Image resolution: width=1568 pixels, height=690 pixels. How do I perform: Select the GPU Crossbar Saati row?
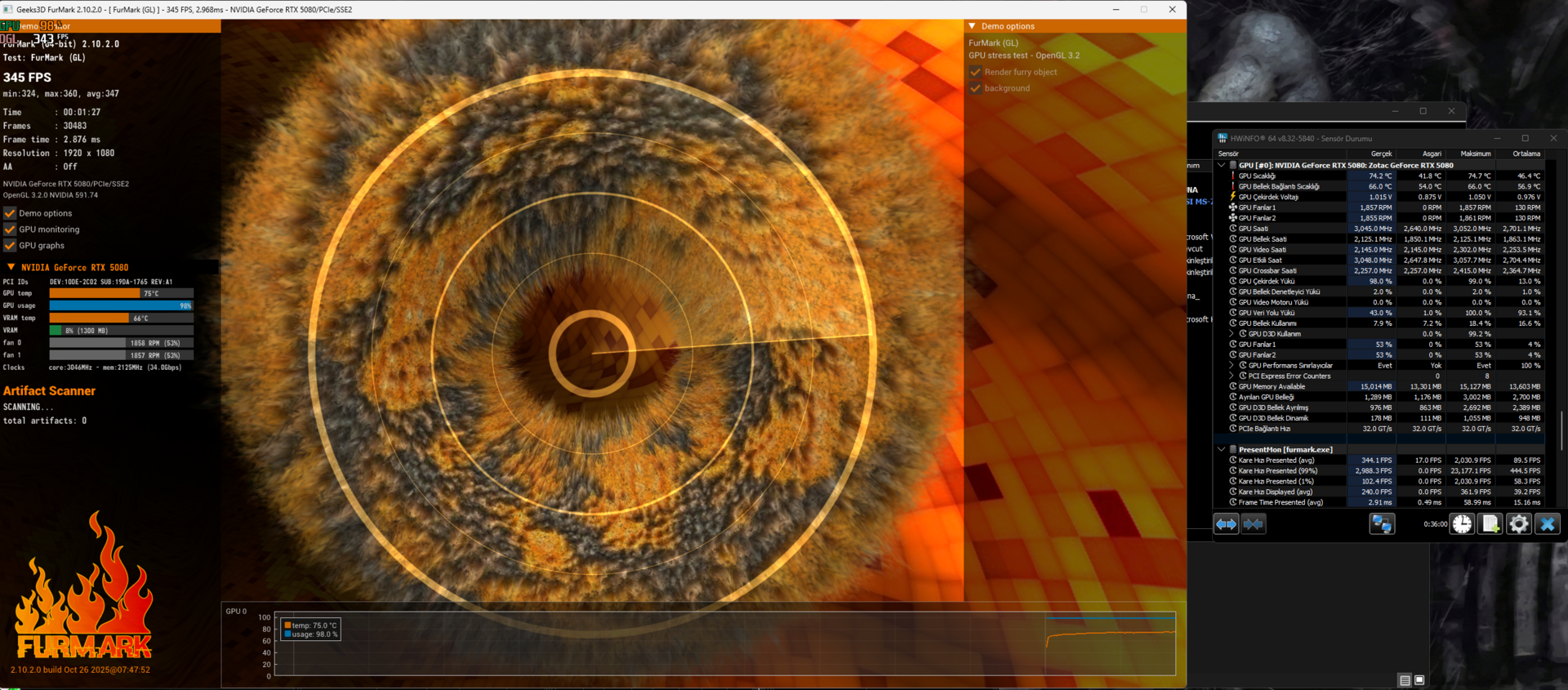1379,270
